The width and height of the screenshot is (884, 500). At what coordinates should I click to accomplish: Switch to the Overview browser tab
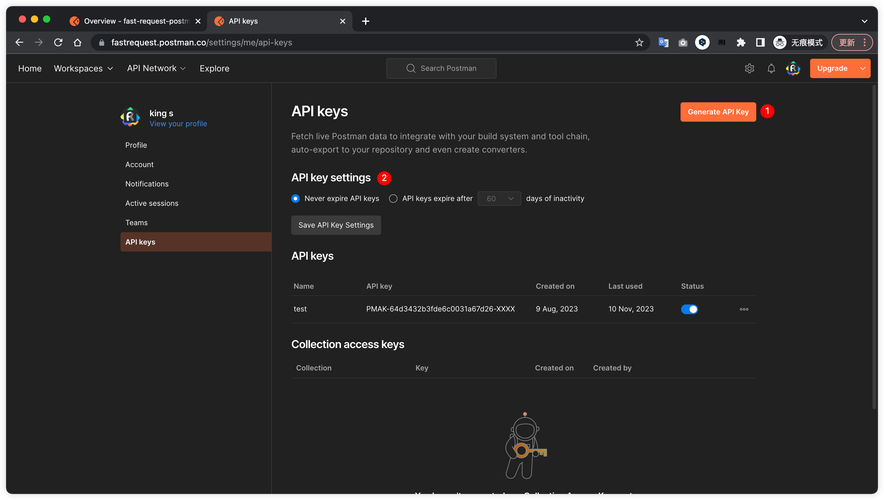point(134,21)
